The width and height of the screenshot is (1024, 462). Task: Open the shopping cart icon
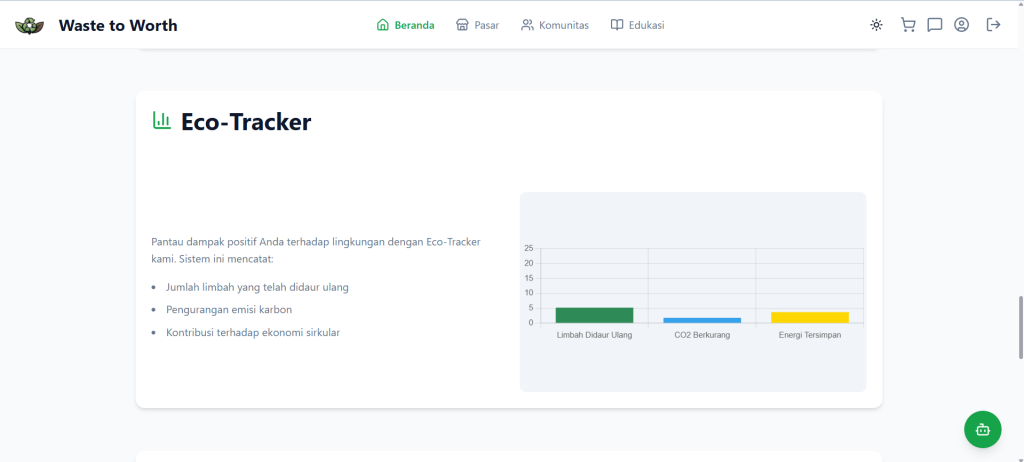tap(908, 25)
